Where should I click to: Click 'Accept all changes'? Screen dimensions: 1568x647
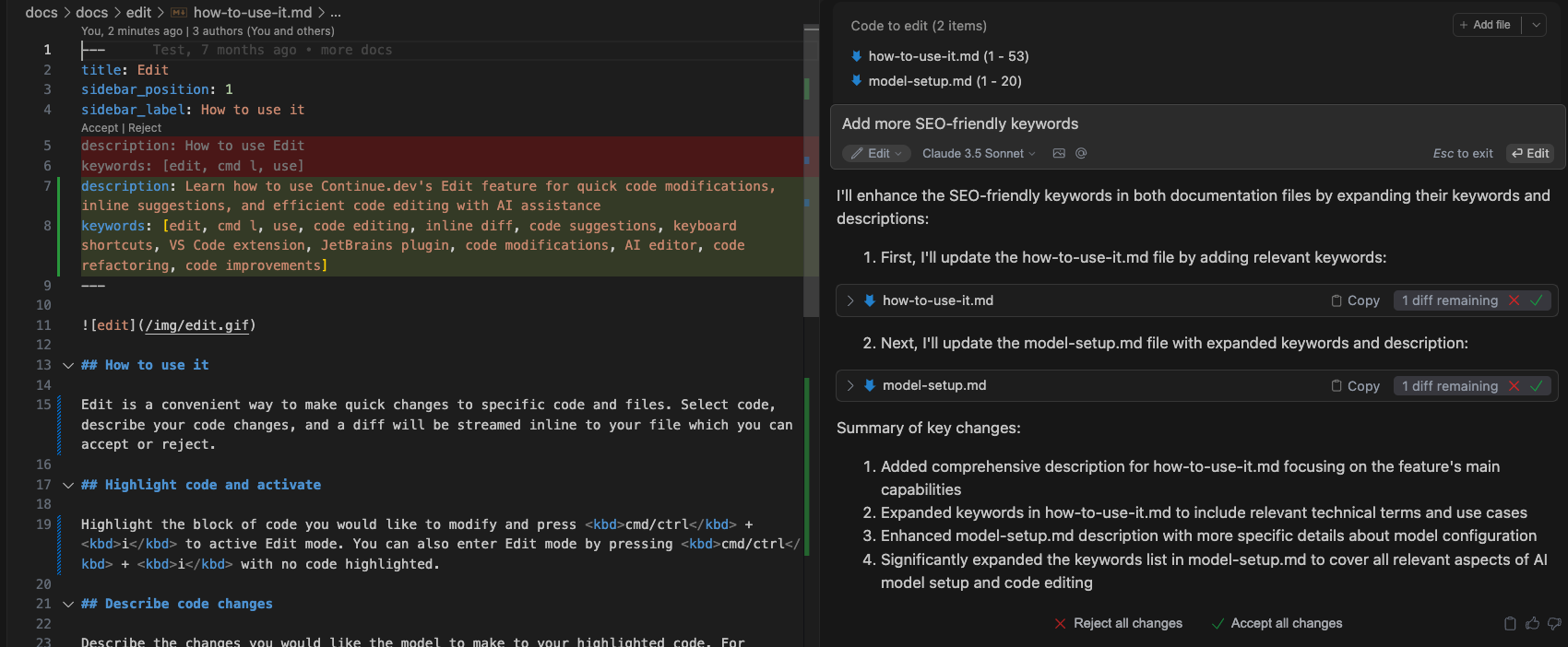click(x=1277, y=624)
